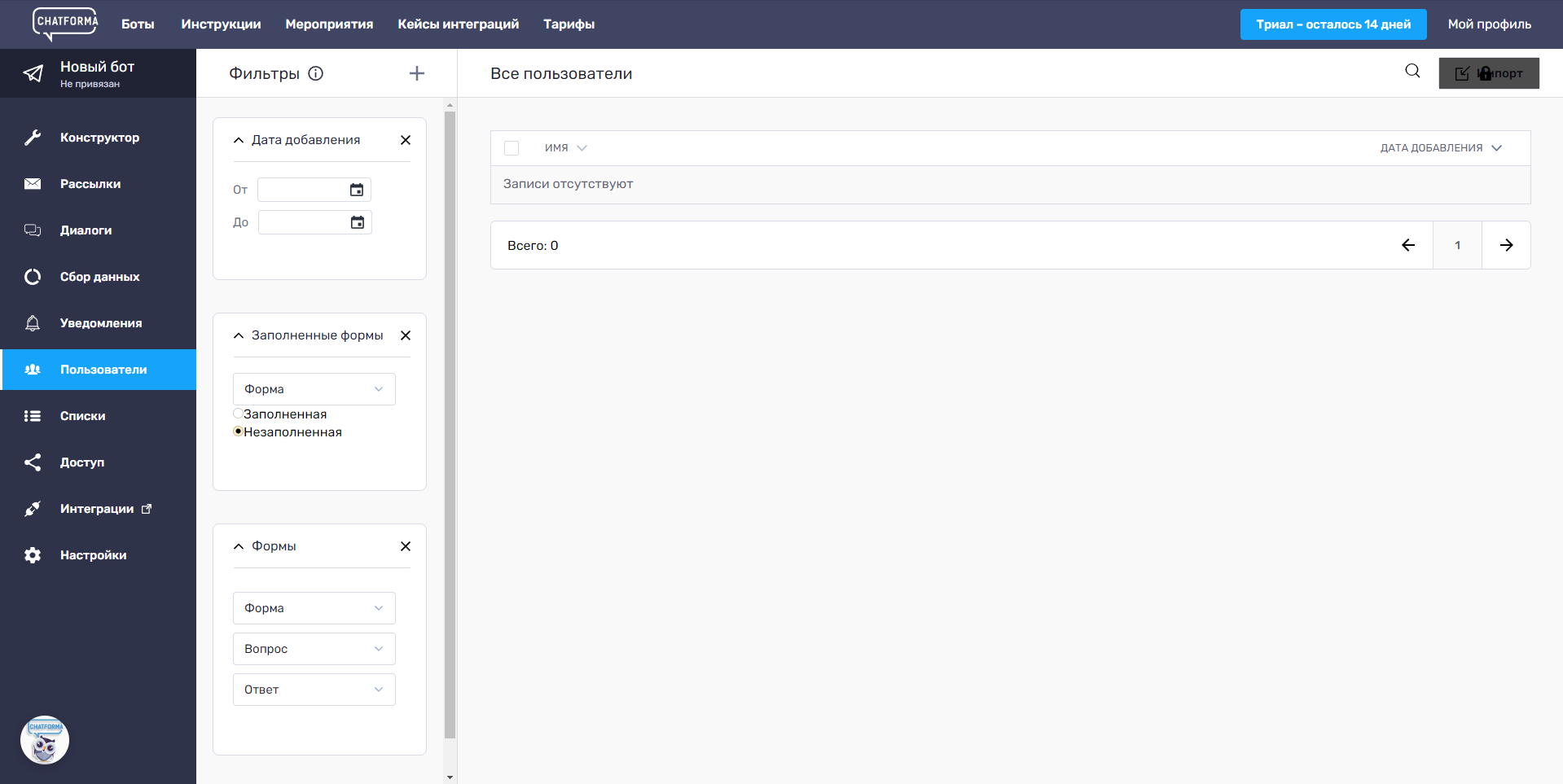The width and height of the screenshot is (1563, 784).
Task: Open the Ответ dropdown
Action: [x=314, y=690]
